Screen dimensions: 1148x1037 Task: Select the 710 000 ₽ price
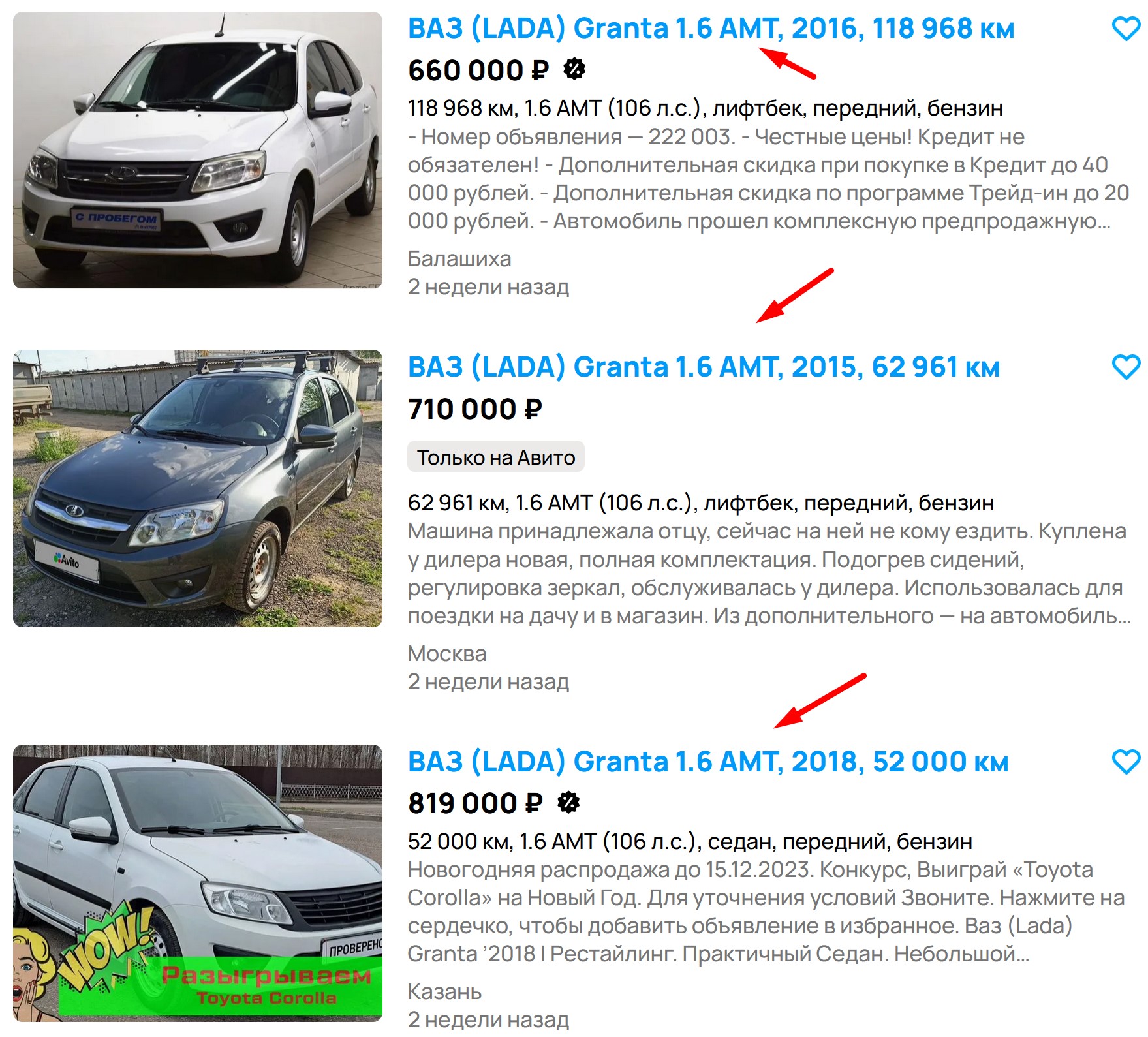click(475, 410)
